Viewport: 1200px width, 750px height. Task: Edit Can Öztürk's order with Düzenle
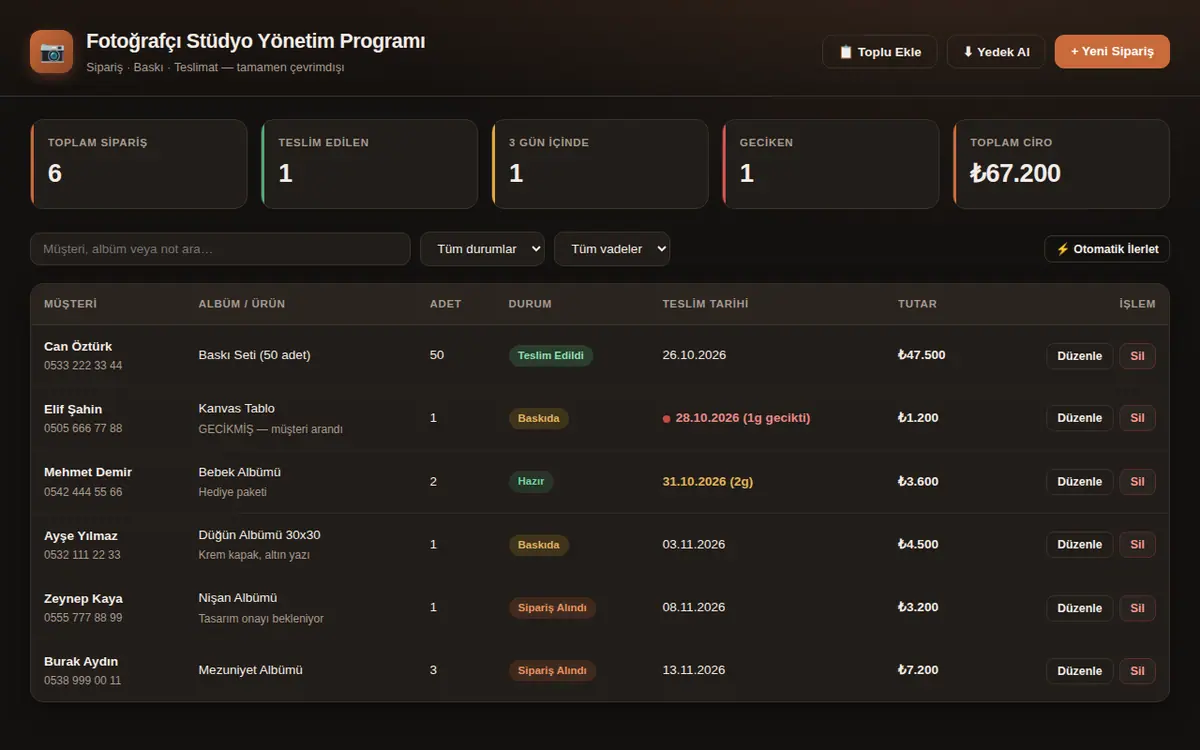pyautogui.click(x=1079, y=356)
